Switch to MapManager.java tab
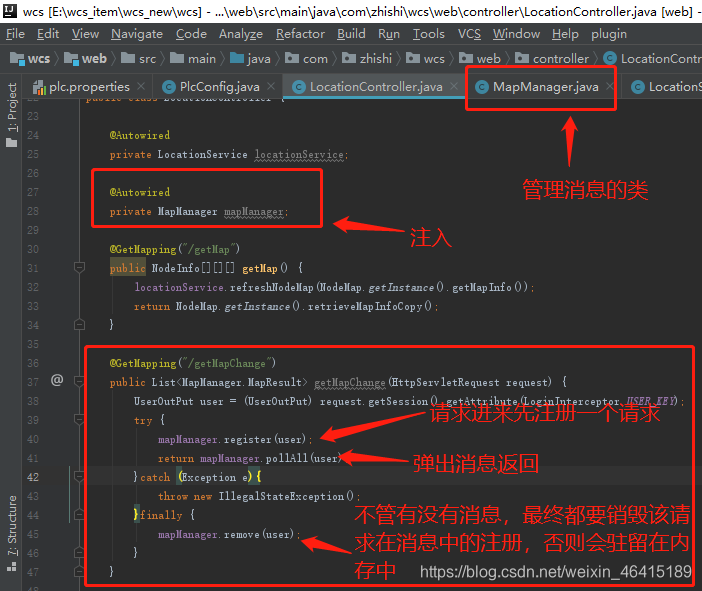Viewport: 702px width, 591px height. point(545,87)
